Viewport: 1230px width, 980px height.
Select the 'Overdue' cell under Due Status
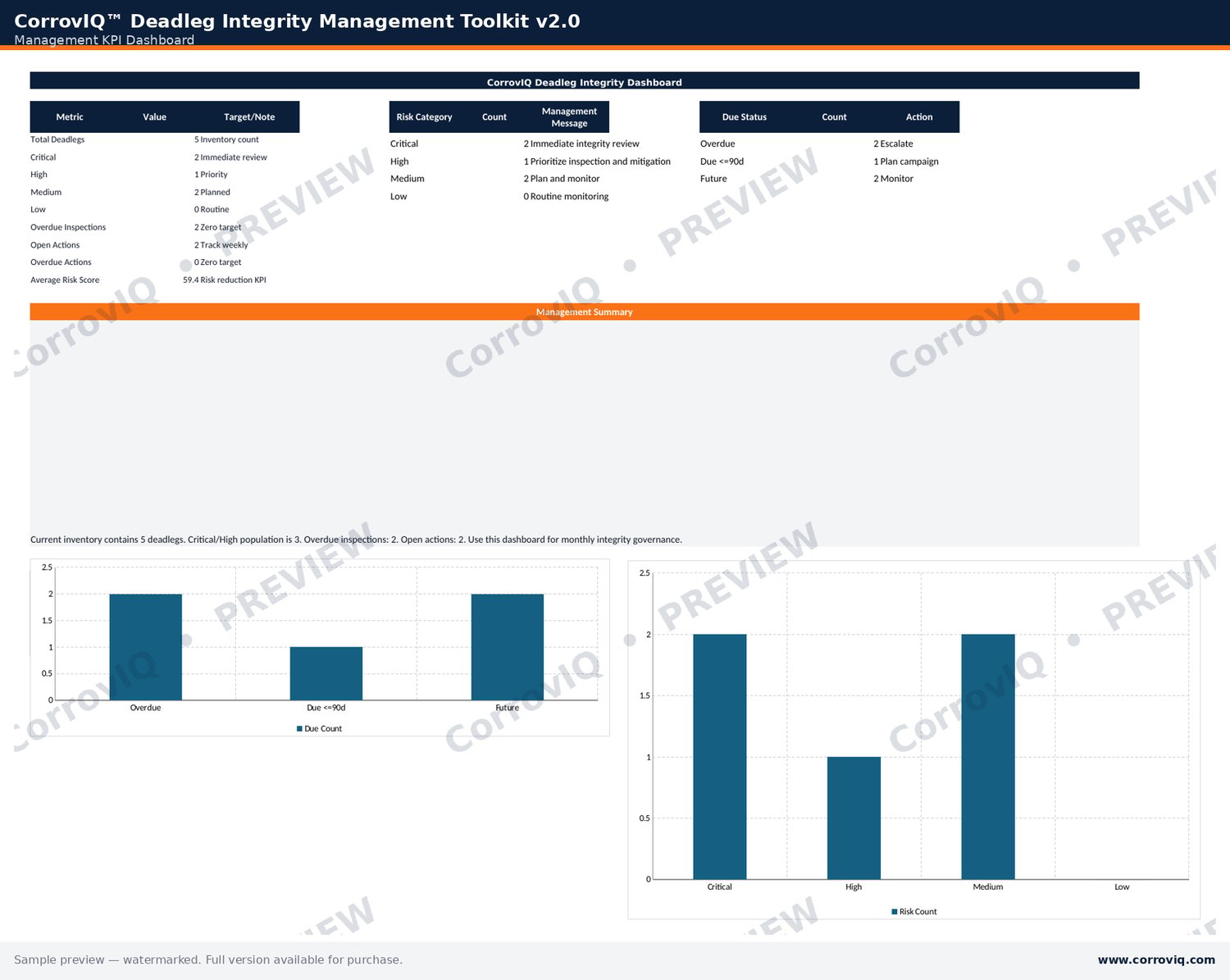click(x=717, y=144)
